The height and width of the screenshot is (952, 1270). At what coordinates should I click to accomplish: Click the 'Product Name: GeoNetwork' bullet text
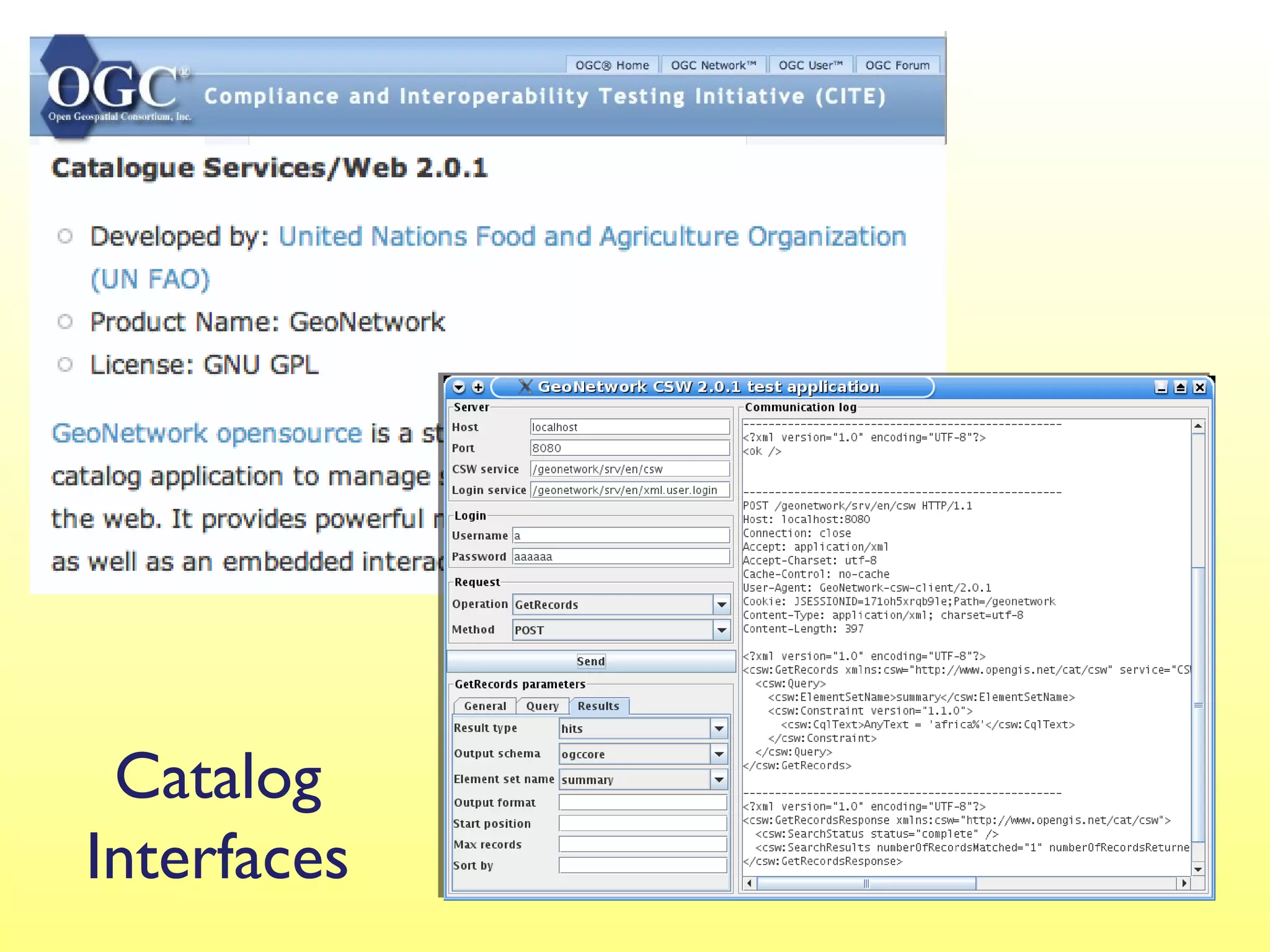[x=268, y=322]
